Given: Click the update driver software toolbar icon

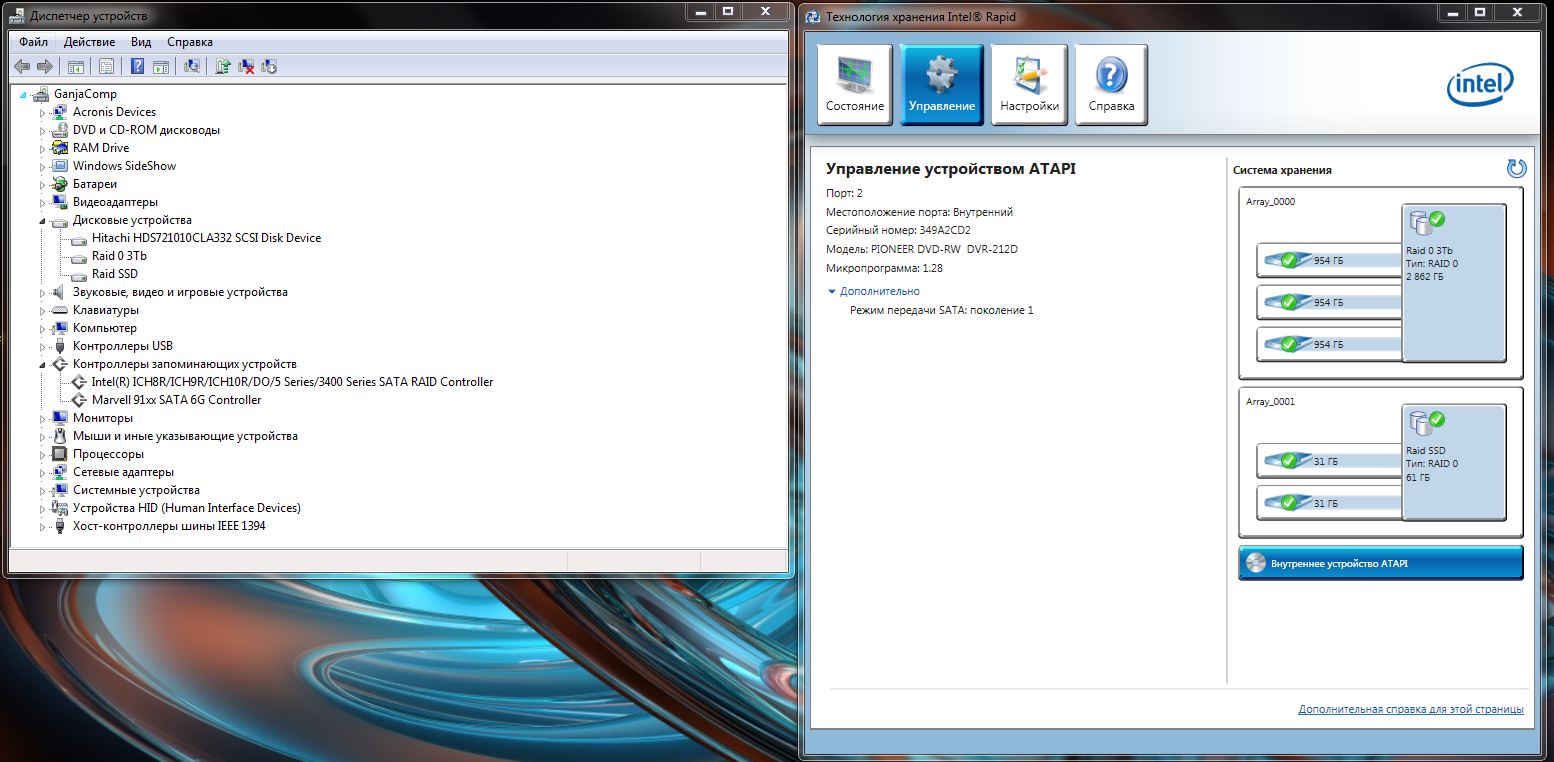Looking at the screenshot, I should (x=223, y=66).
